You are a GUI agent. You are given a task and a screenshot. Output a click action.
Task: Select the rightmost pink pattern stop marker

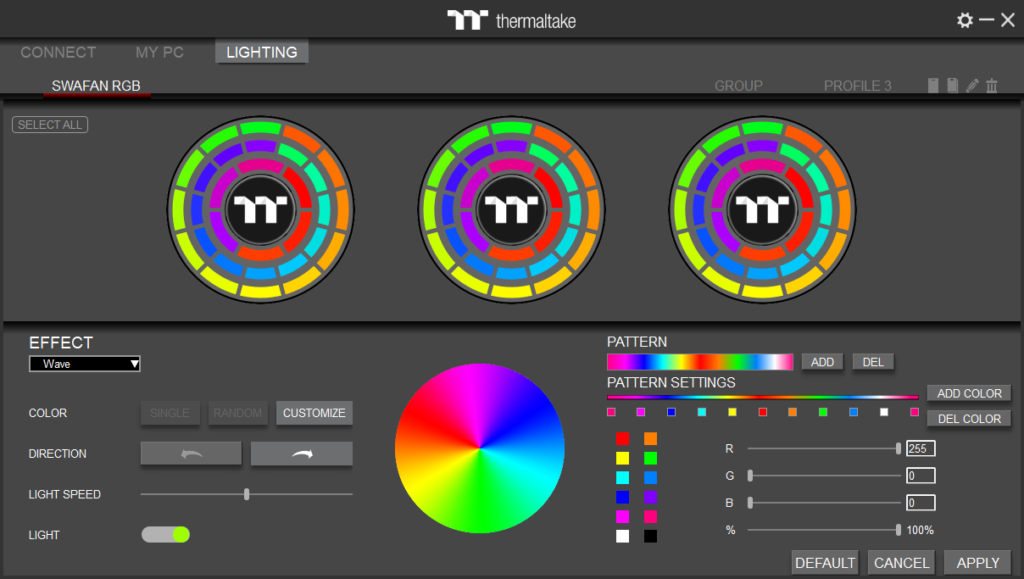click(914, 412)
